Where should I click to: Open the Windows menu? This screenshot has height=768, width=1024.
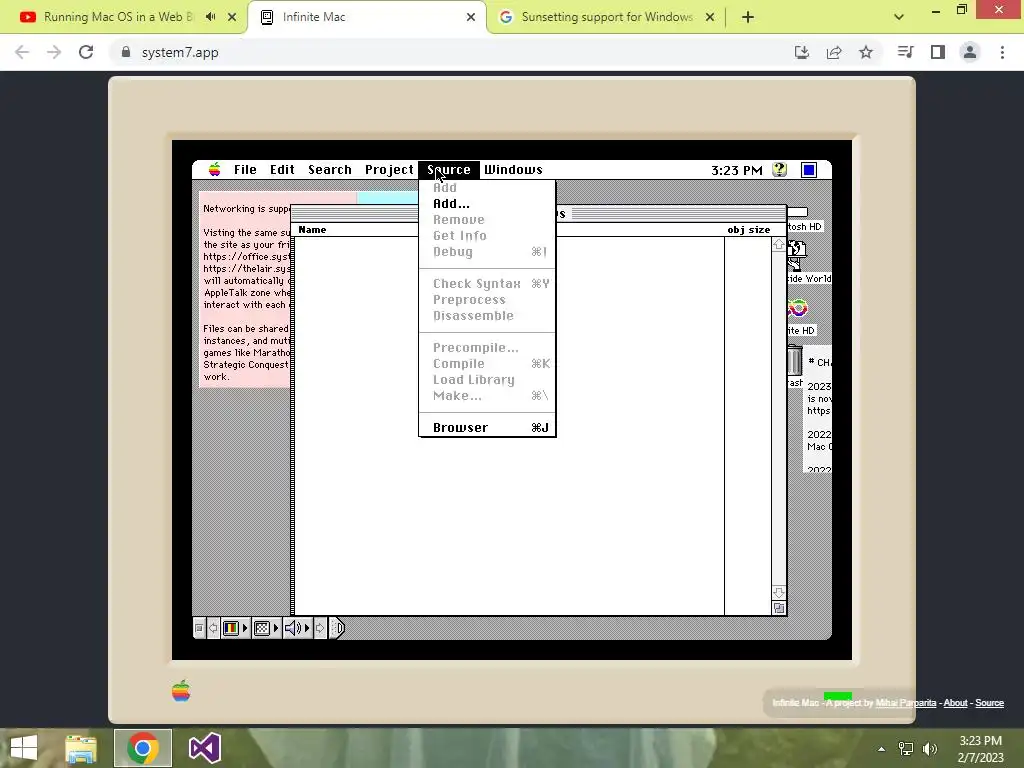pyautogui.click(x=513, y=170)
